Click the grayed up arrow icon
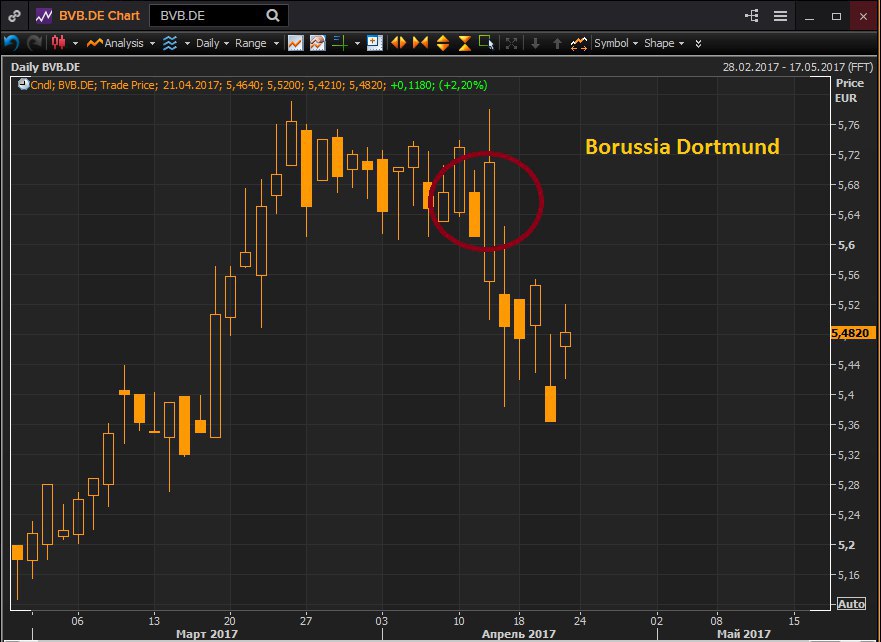This screenshot has width=881, height=642. pyautogui.click(x=557, y=43)
